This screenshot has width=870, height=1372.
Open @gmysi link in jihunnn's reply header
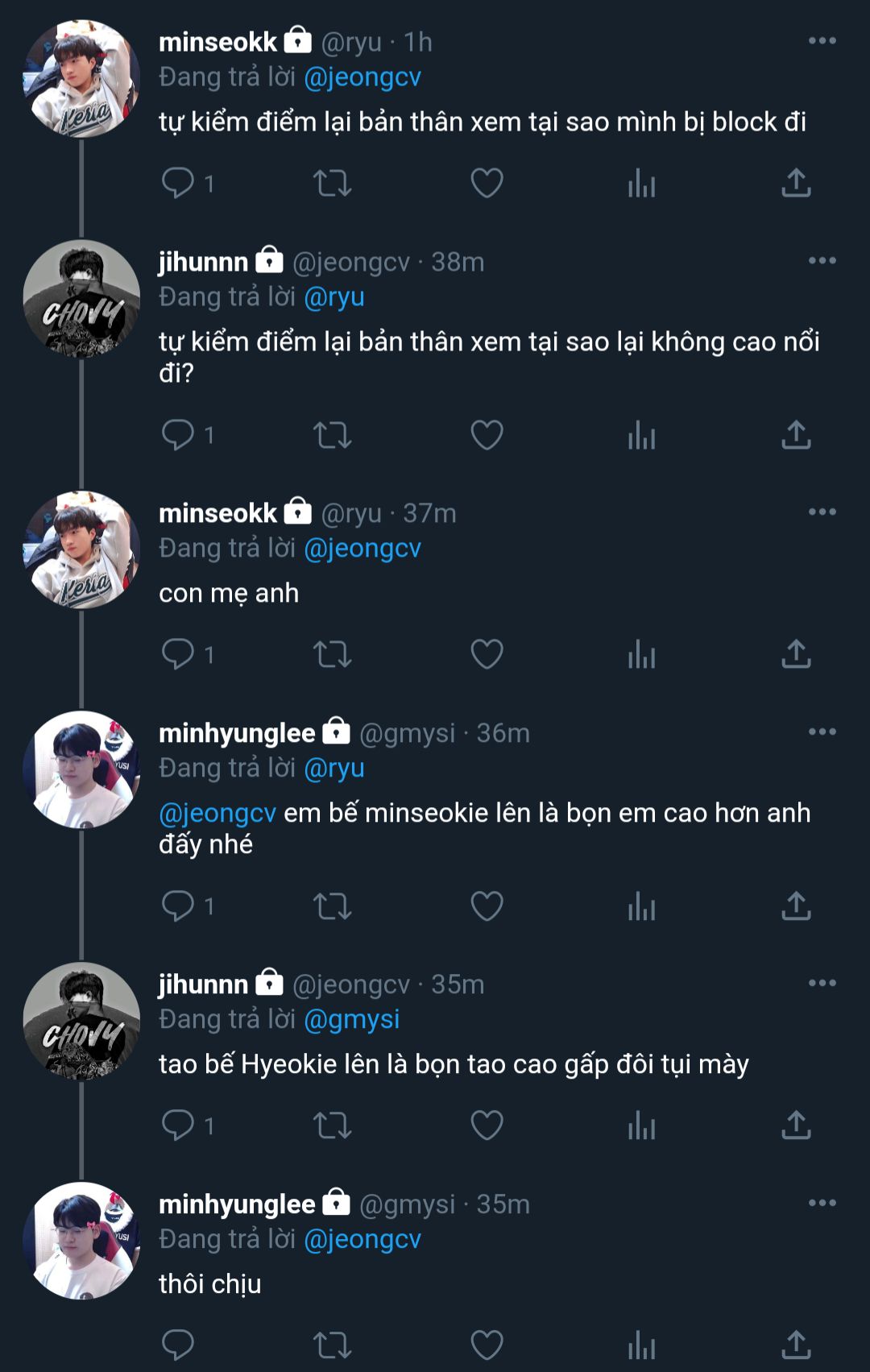[352, 1019]
